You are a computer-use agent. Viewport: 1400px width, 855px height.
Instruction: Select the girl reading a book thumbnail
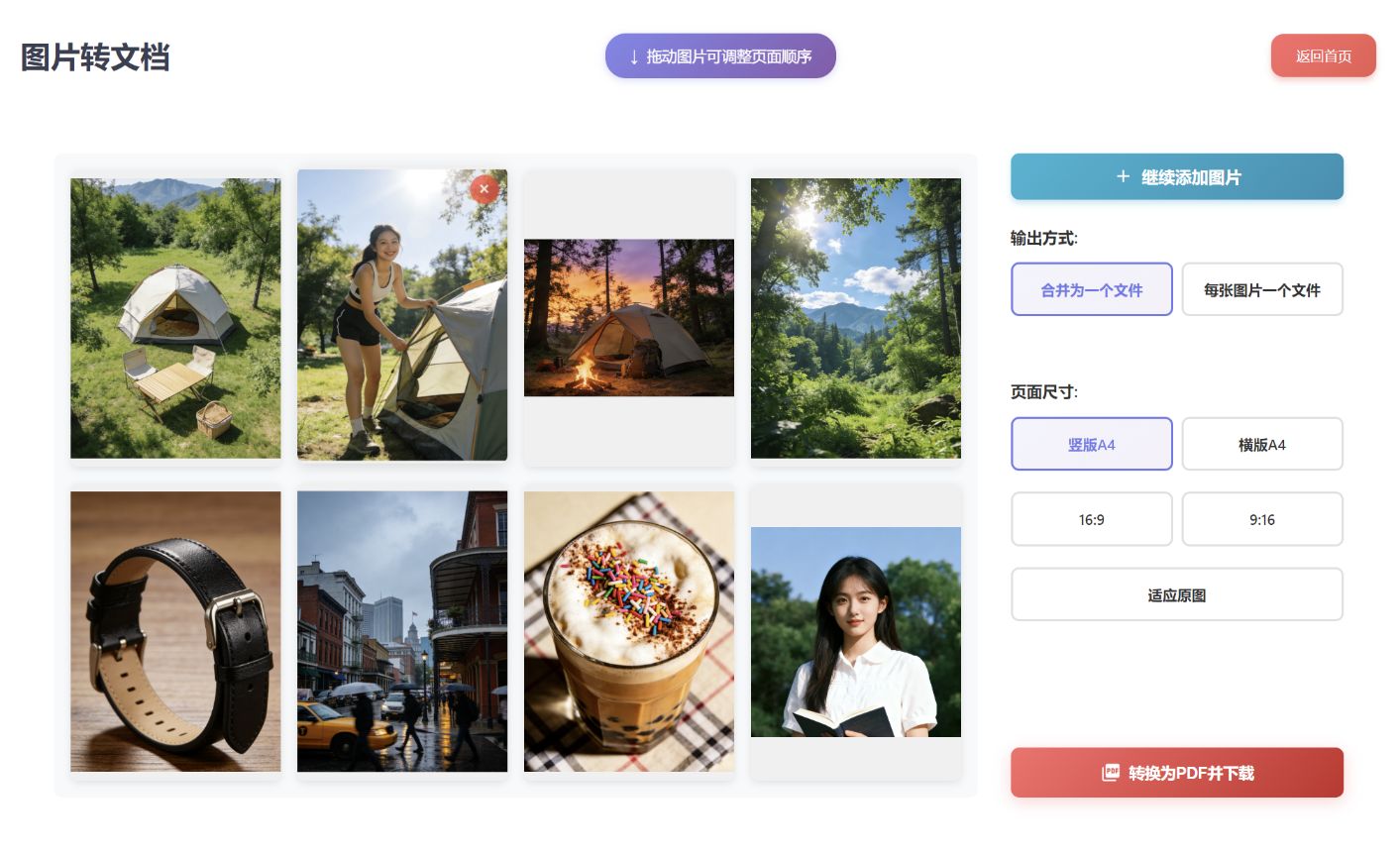[855, 631]
